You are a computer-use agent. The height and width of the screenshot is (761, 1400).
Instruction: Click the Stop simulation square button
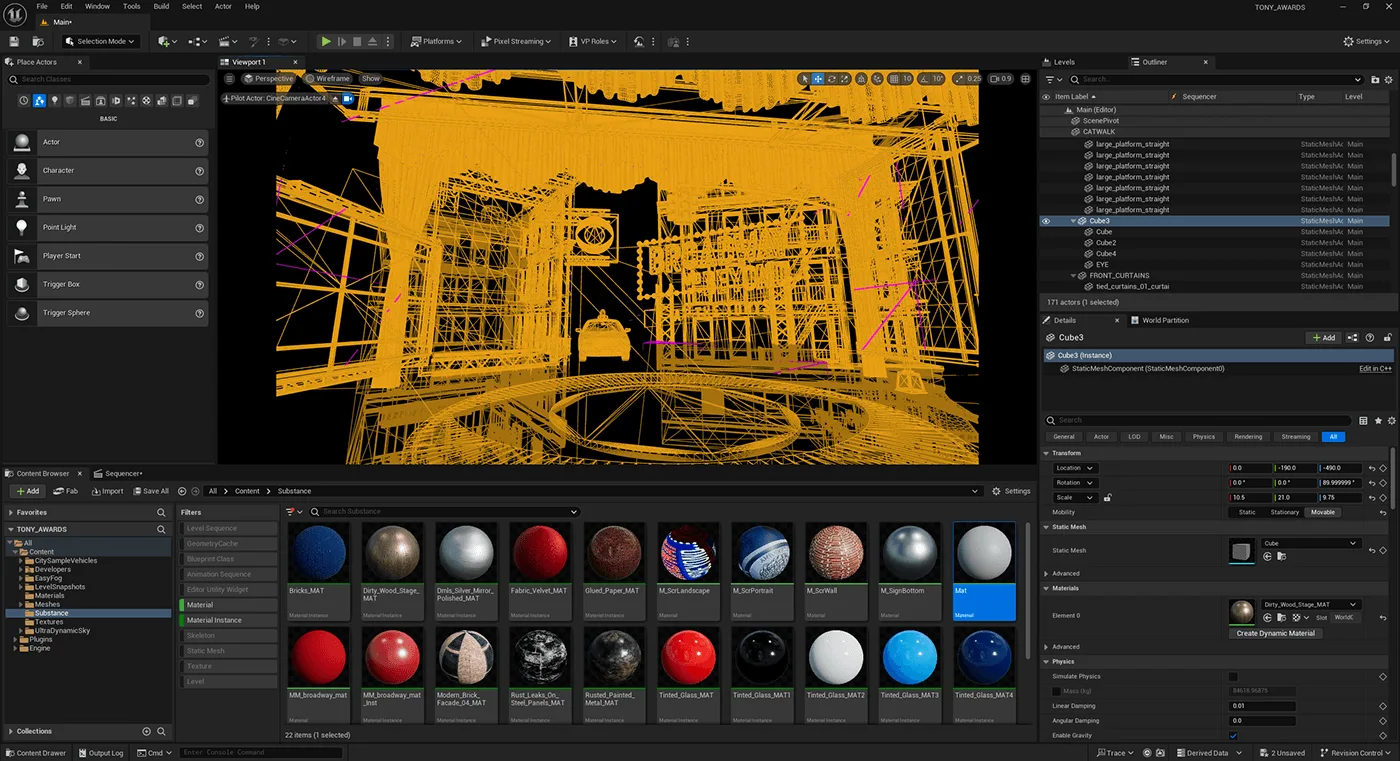click(x=357, y=41)
